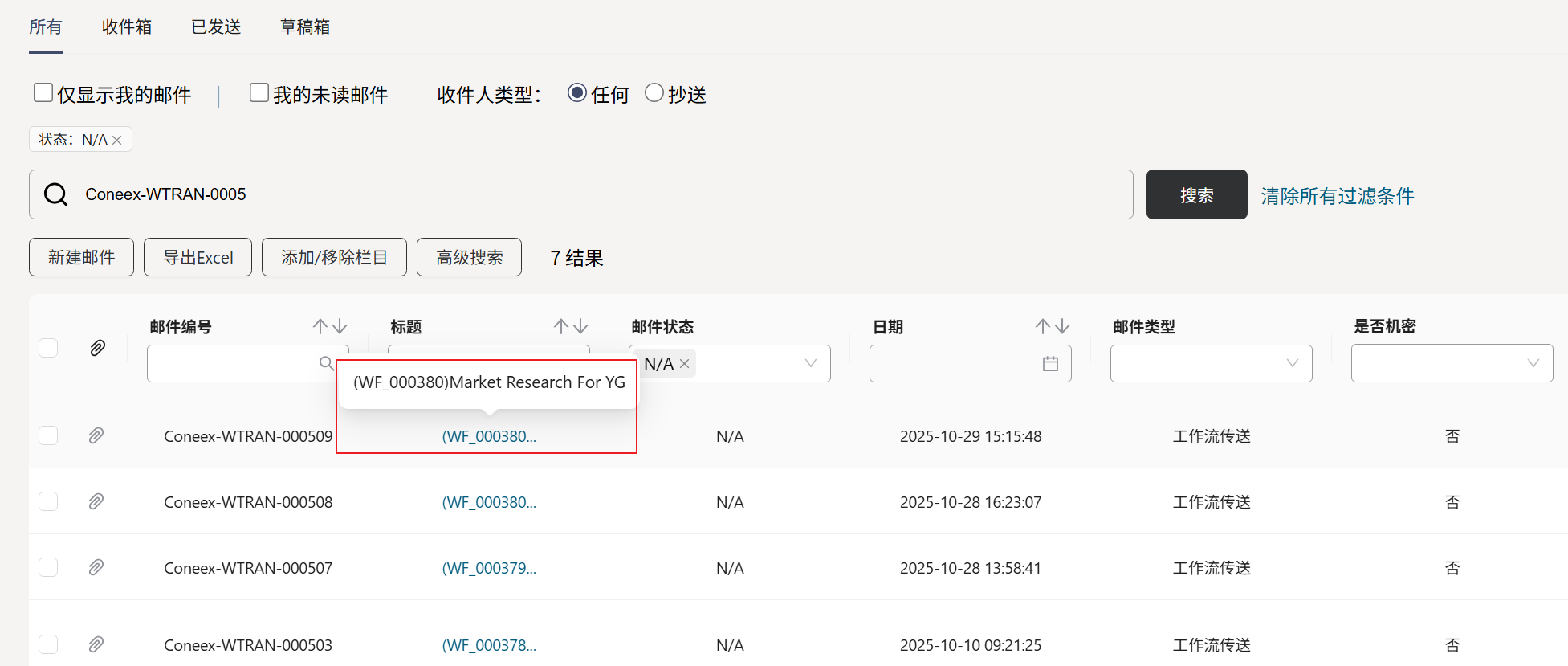1568x666 pixels.
Task: Select row checkbox for Coneex-WTRAN-000509
Action: click(48, 435)
